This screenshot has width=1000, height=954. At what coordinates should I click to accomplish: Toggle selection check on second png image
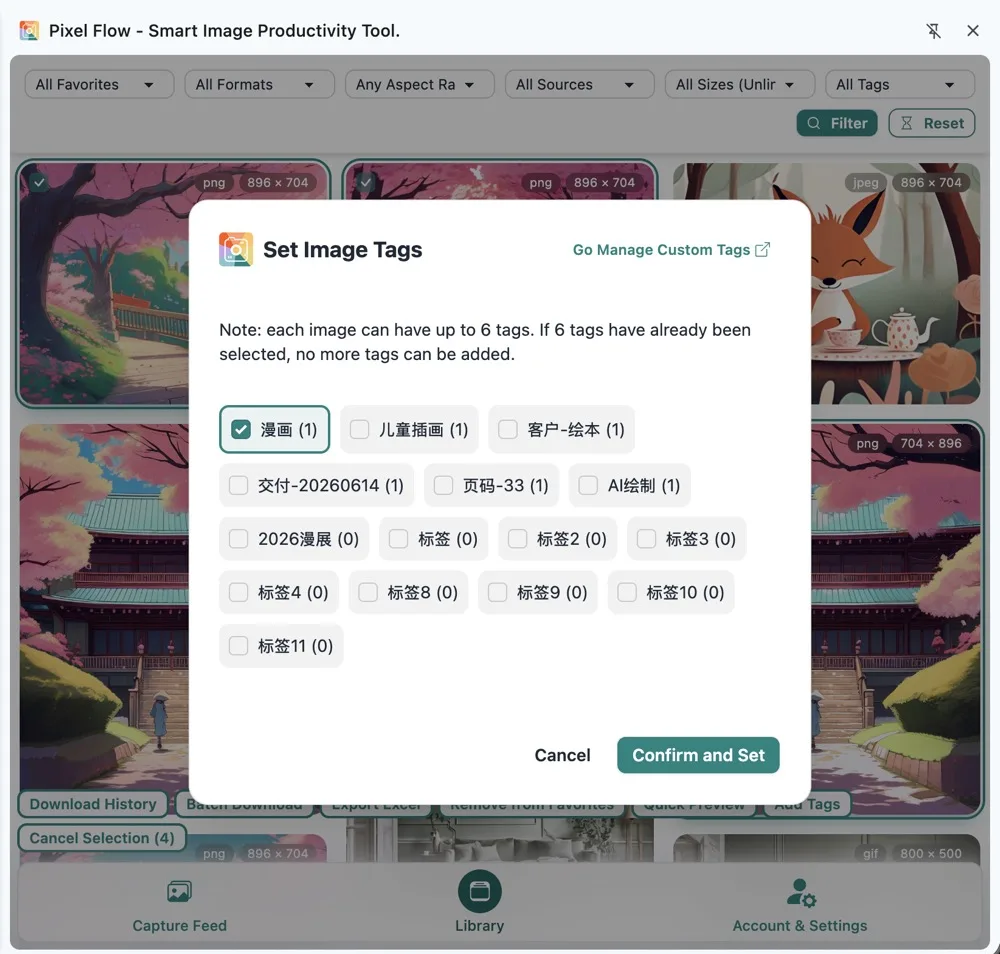pos(365,182)
